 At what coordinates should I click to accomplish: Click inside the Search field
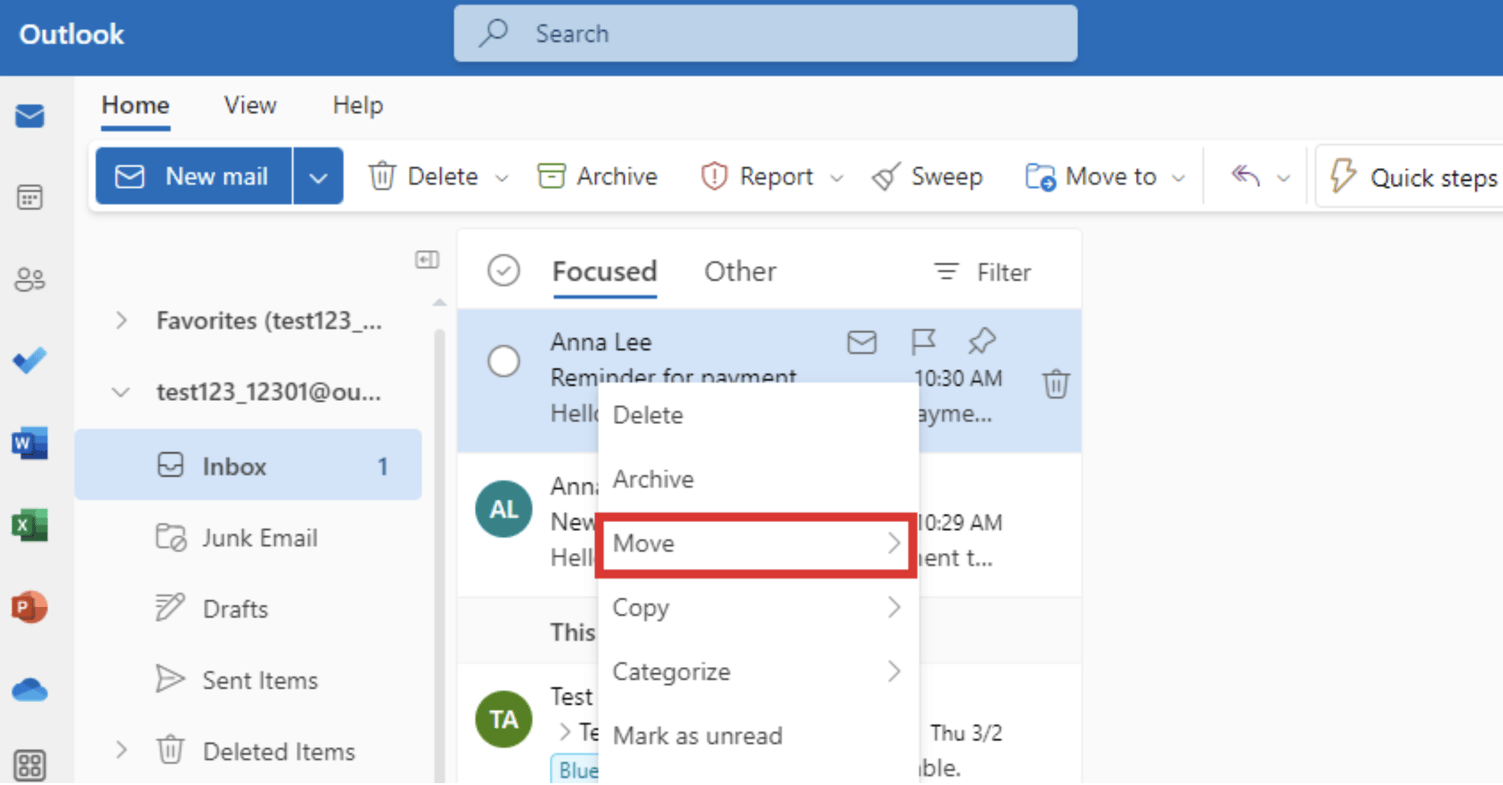click(x=766, y=33)
